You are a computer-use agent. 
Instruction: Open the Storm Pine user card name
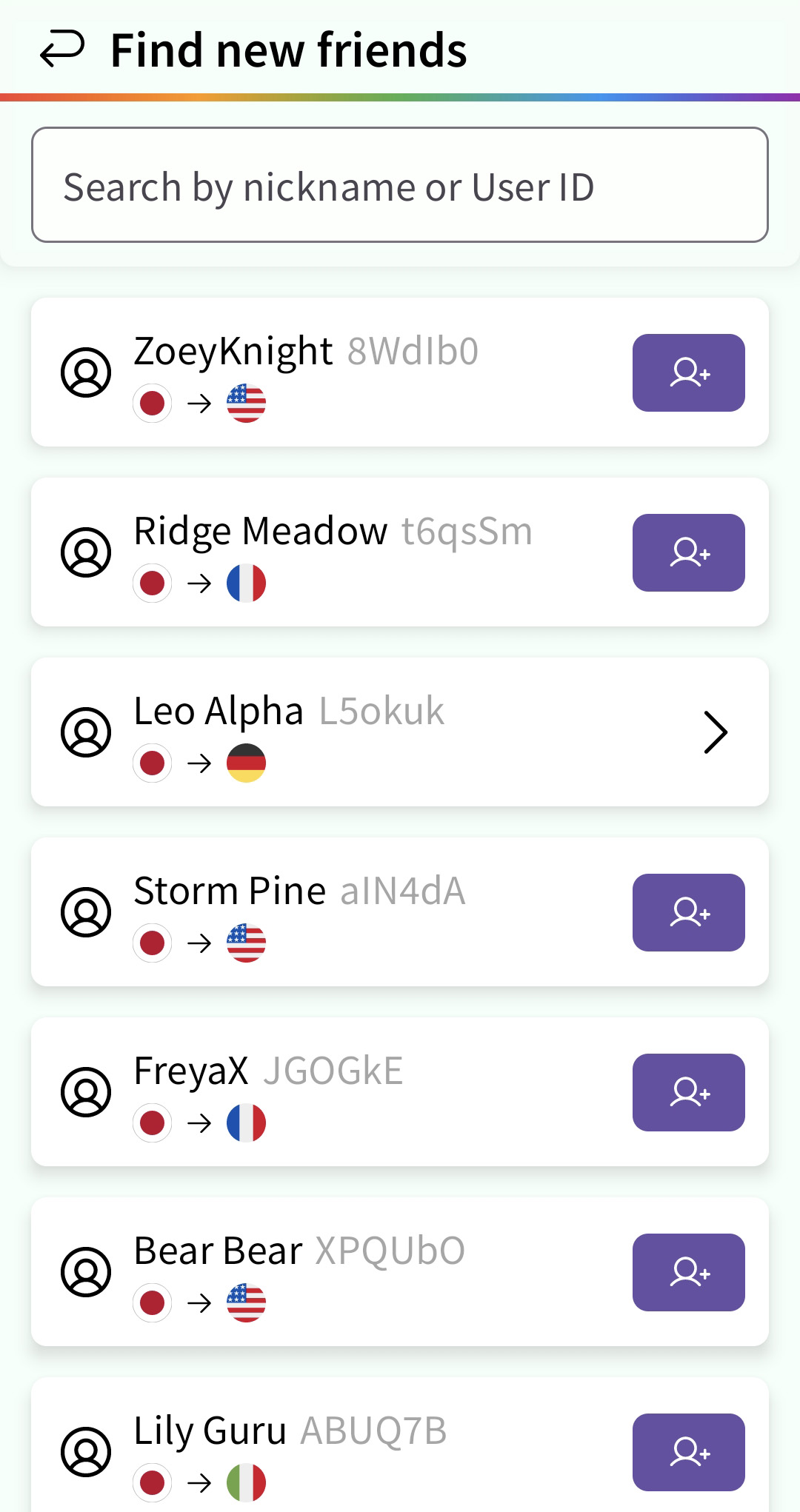pos(230,891)
